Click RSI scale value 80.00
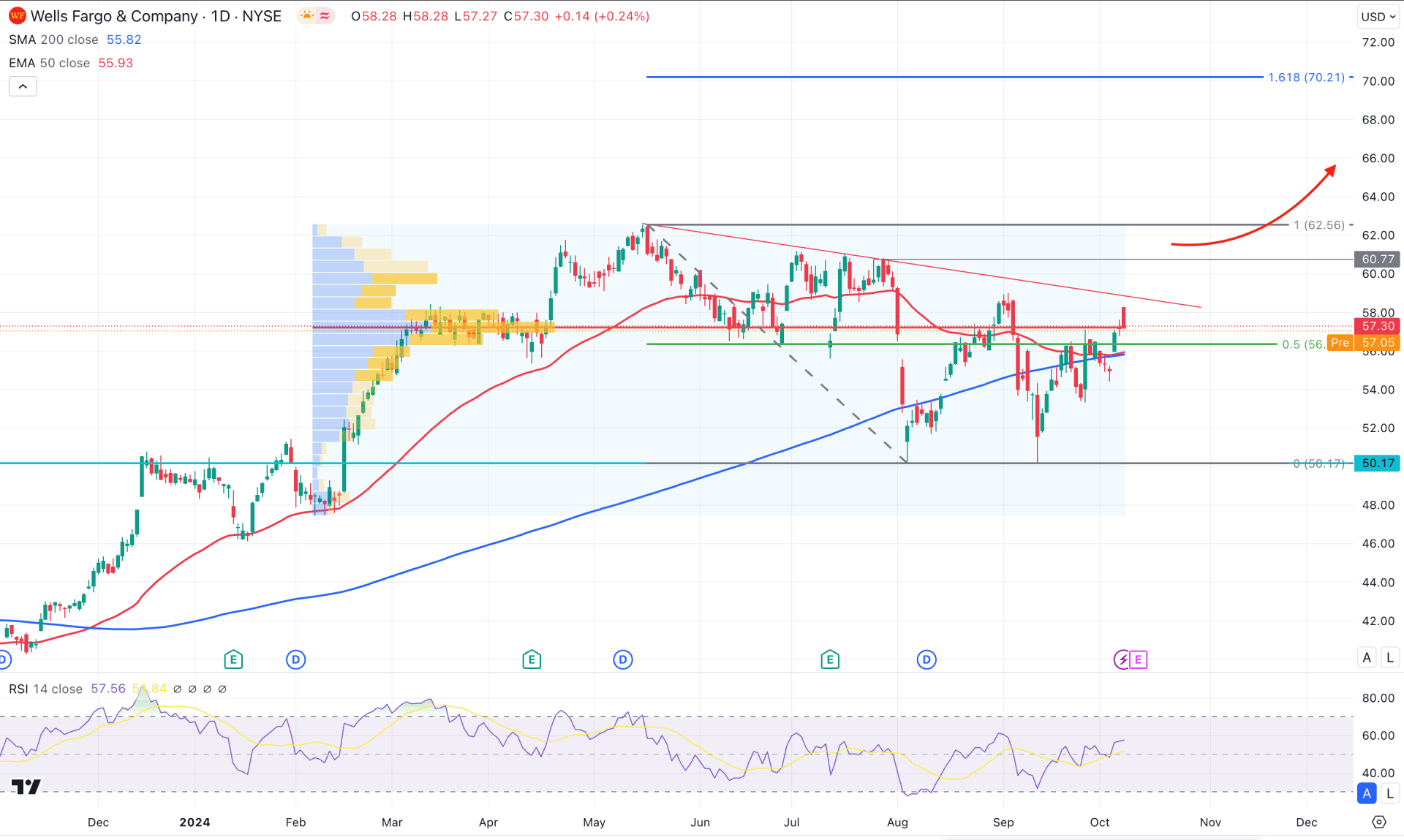Image resolution: width=1404 pixels, height=840 pixels. [x=1378, y=697]
